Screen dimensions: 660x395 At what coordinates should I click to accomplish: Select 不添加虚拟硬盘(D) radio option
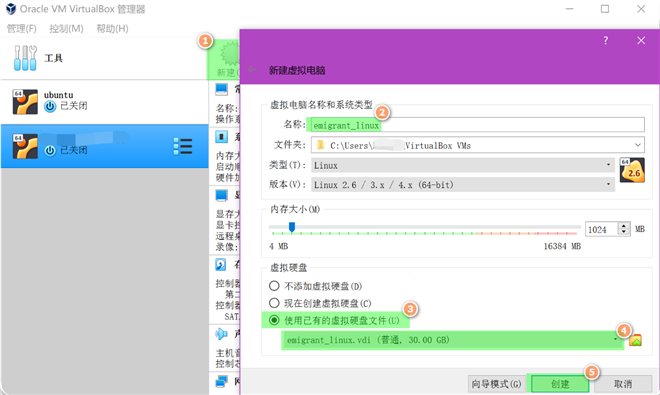(315, 286)
